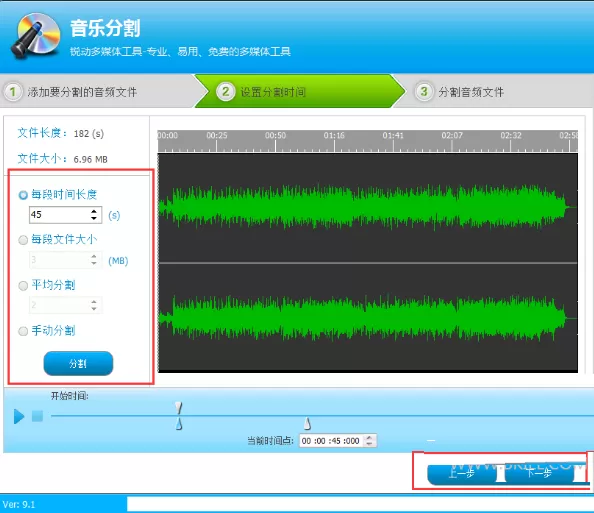Select 每段文件大小 radio option

point(23,240)
